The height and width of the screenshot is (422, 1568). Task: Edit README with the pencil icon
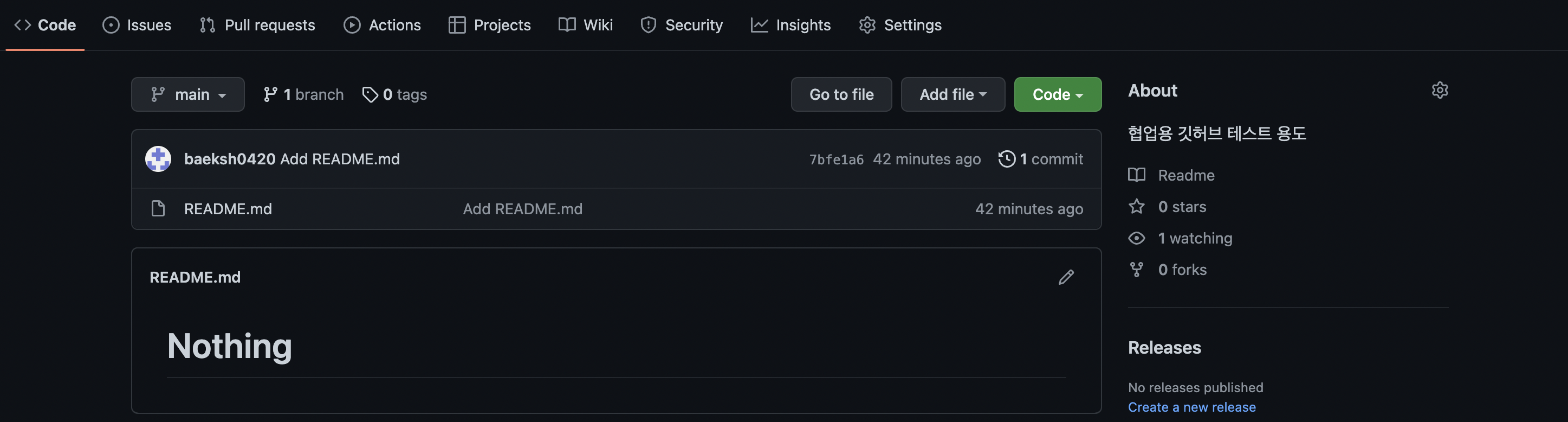point(1066,277)
